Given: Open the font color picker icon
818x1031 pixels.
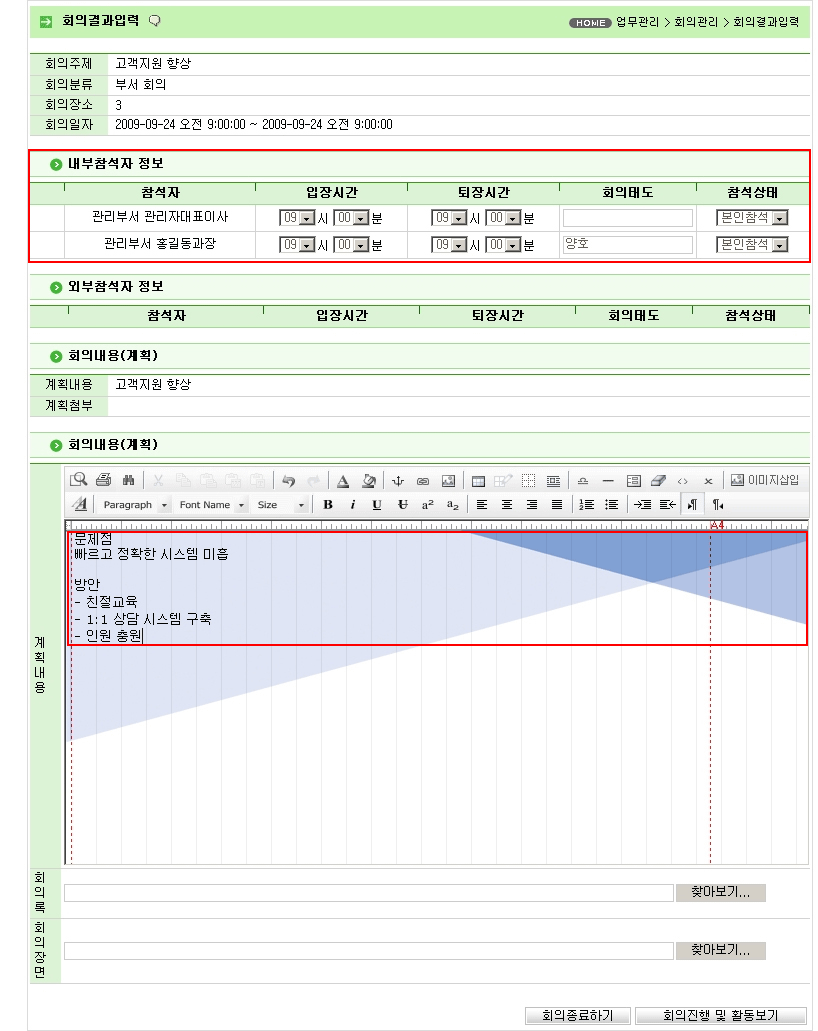Looking at the screenshot, I should pyautogui.click(x=342, y=480).
